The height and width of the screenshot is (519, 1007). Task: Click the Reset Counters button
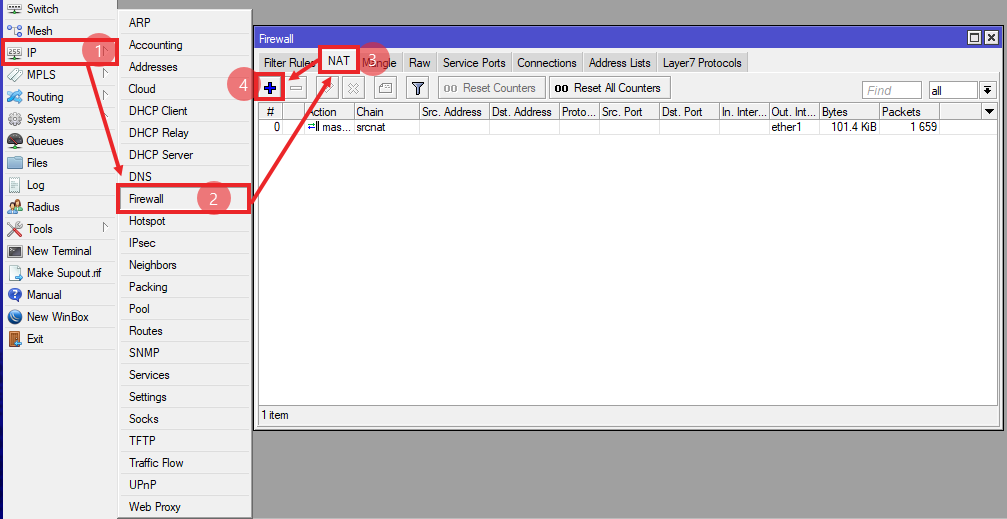[491, 88]
